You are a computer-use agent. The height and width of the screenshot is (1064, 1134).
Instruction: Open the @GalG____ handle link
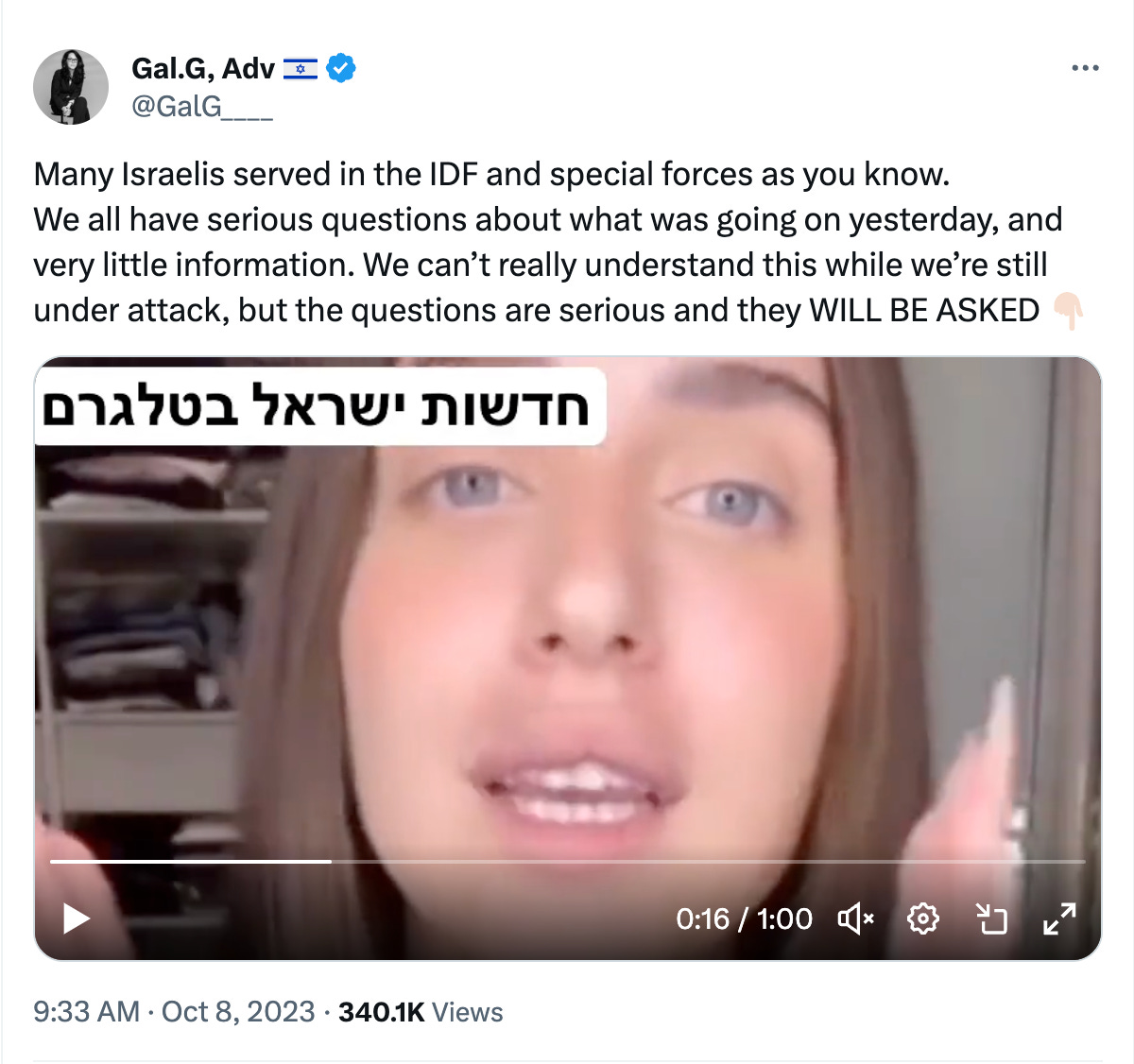pyautogui.click(x=202, y=106)
